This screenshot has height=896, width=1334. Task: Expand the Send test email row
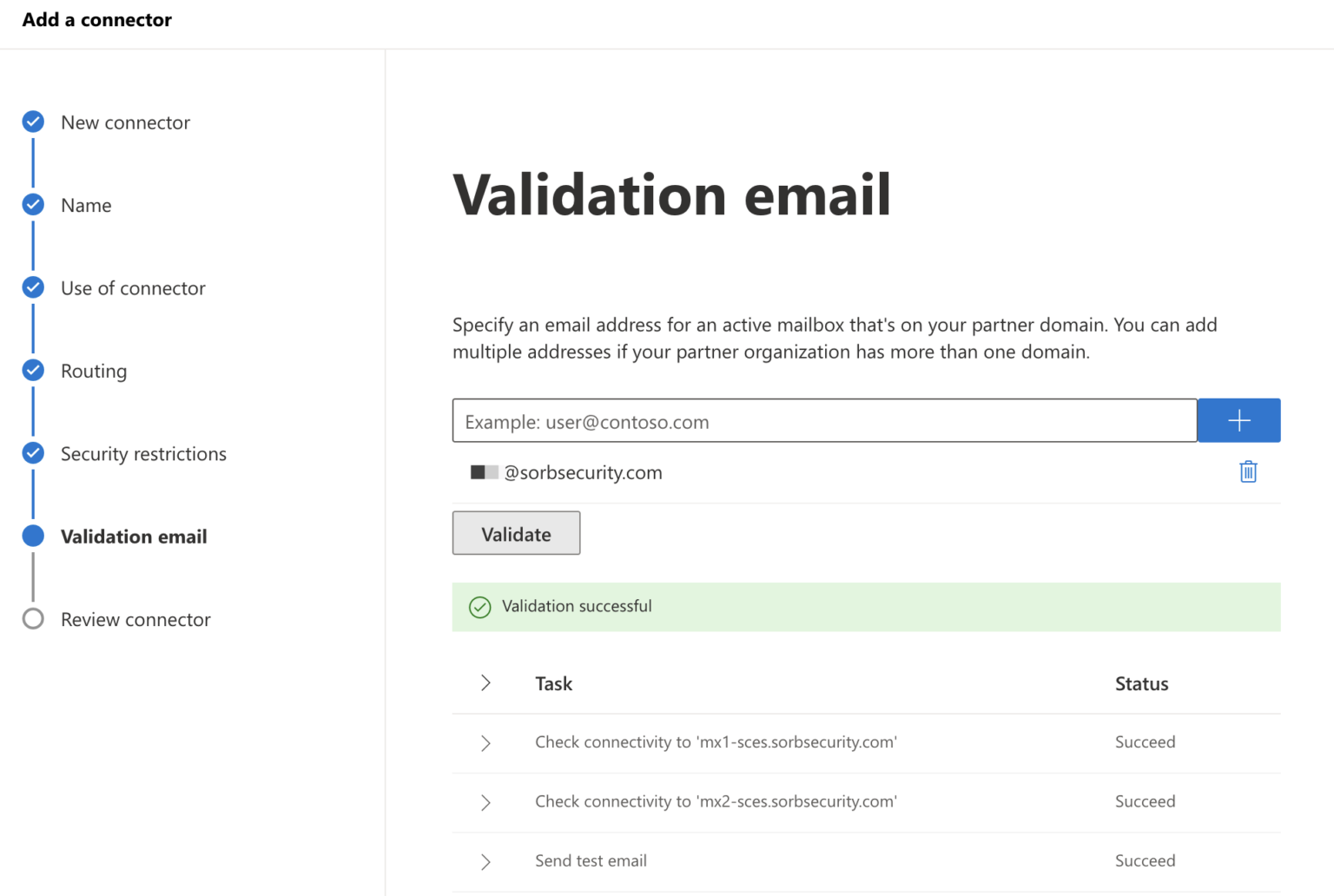tap(485, 861)
